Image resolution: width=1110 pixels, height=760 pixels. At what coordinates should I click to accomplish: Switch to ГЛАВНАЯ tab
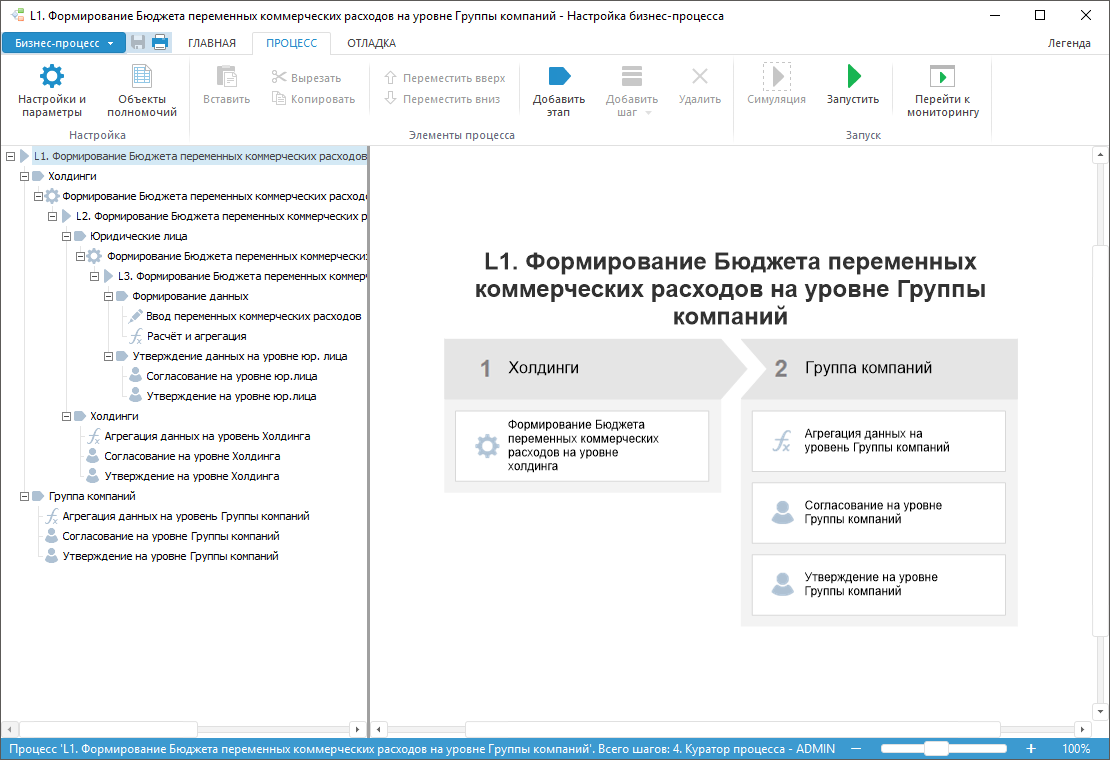(x=211, y=43)
